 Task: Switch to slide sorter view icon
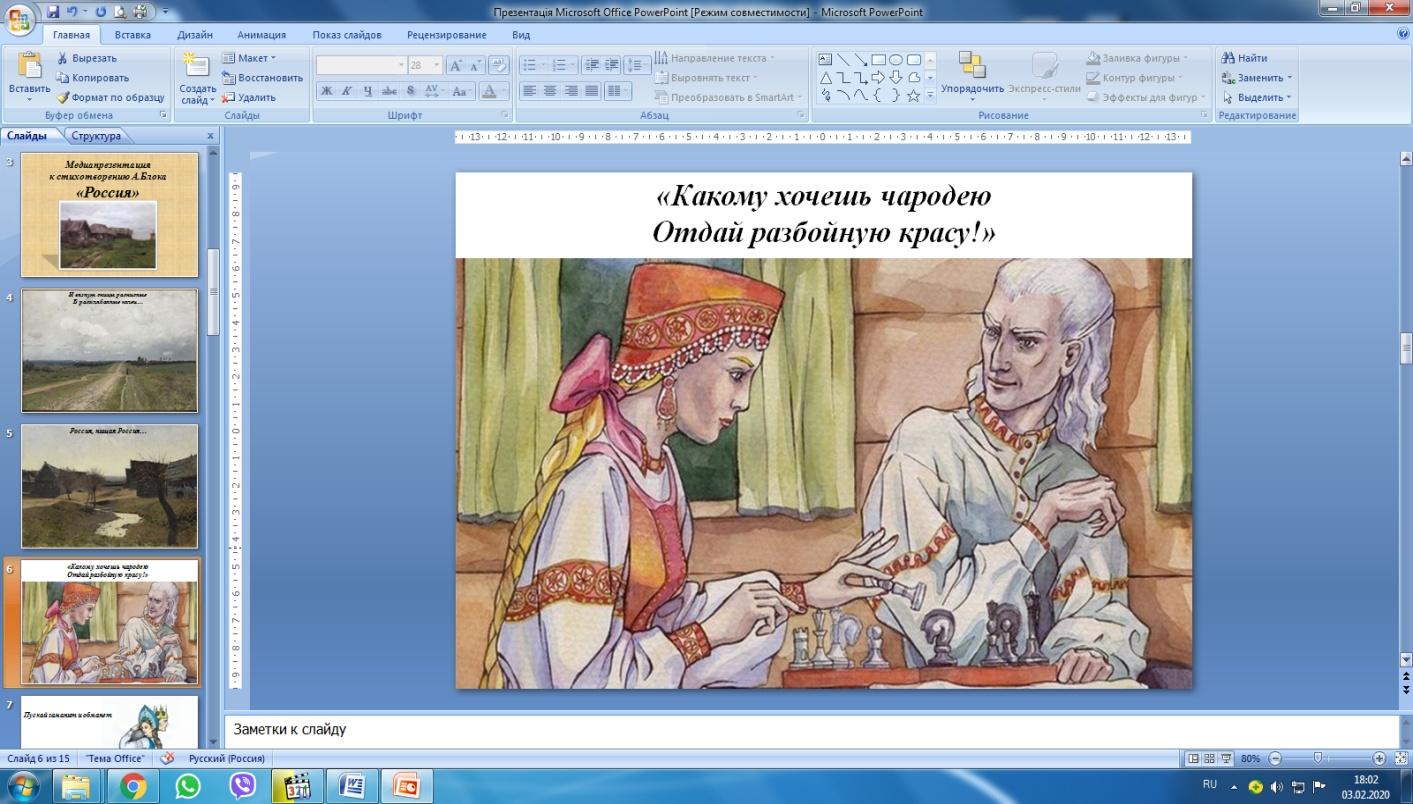tap(1208, 759)
